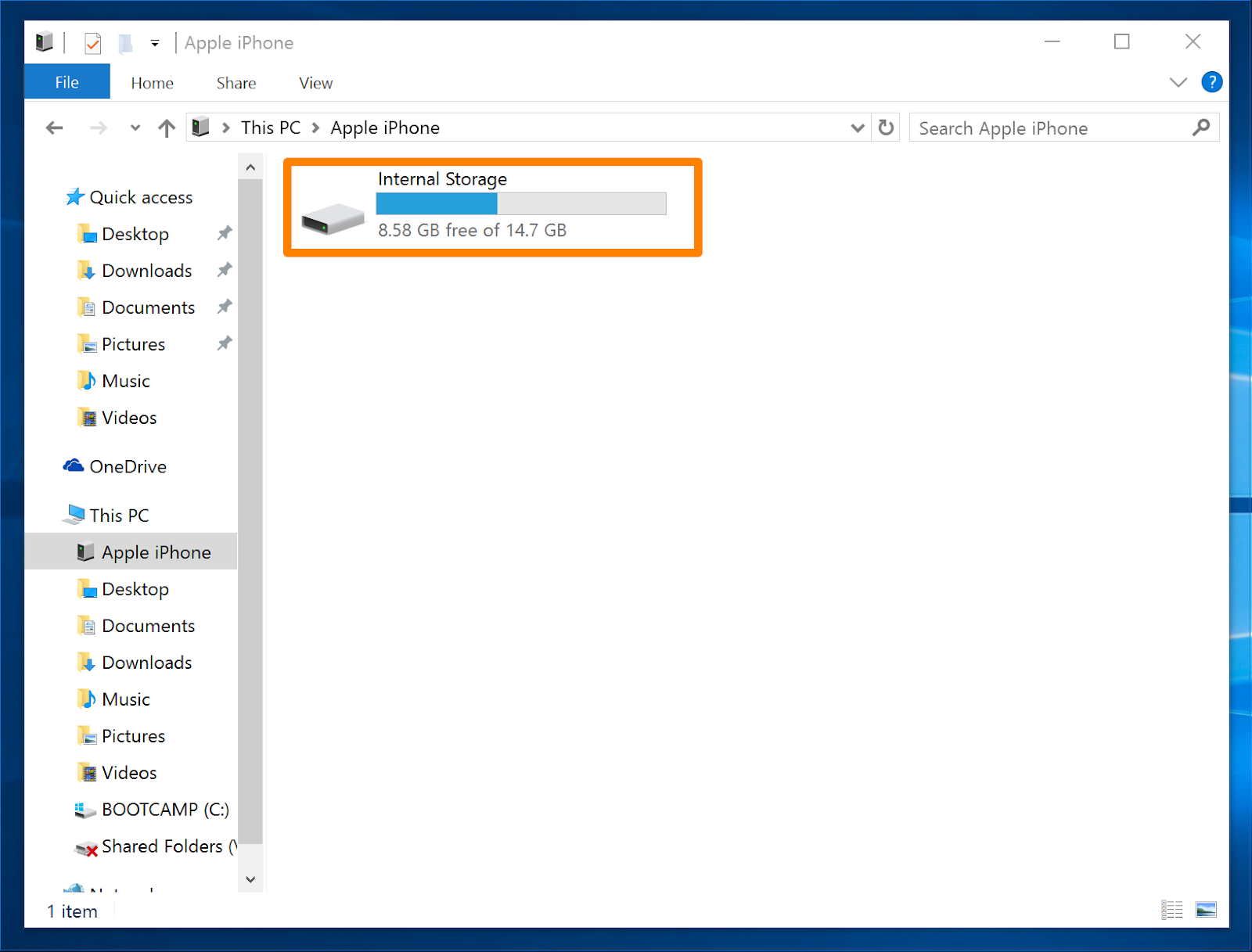Click Apple iPhone breadcrumb in address bar

(385, 128)
